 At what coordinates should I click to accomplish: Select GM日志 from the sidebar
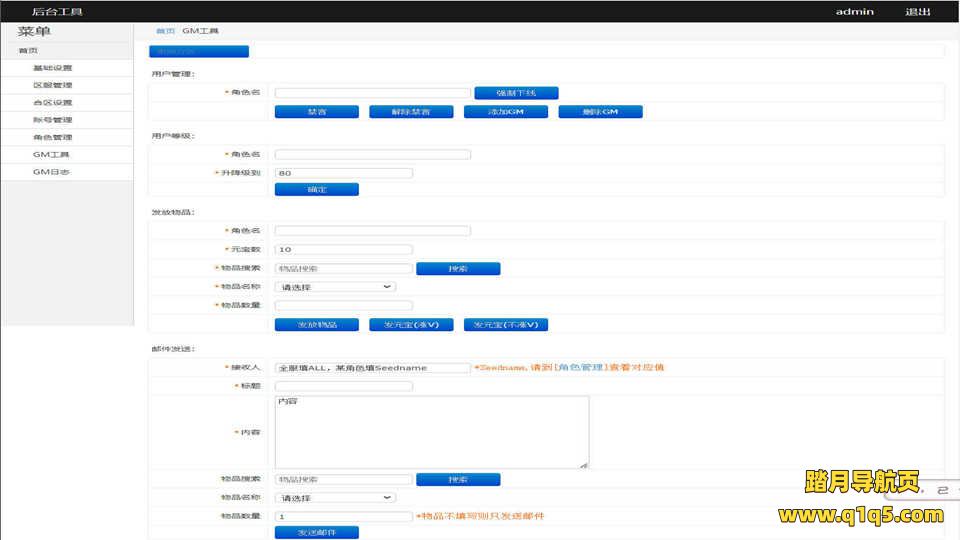(x=51, y=172)
